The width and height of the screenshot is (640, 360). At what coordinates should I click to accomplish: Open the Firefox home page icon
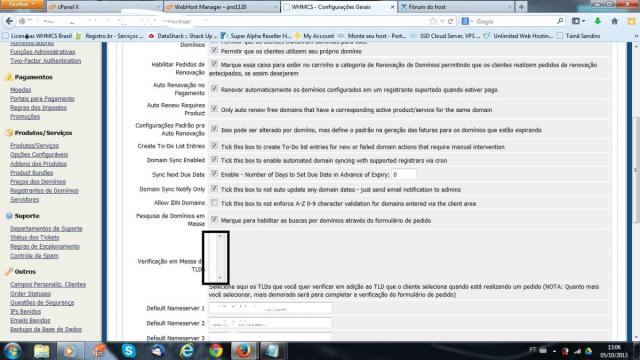click(614, 21)
